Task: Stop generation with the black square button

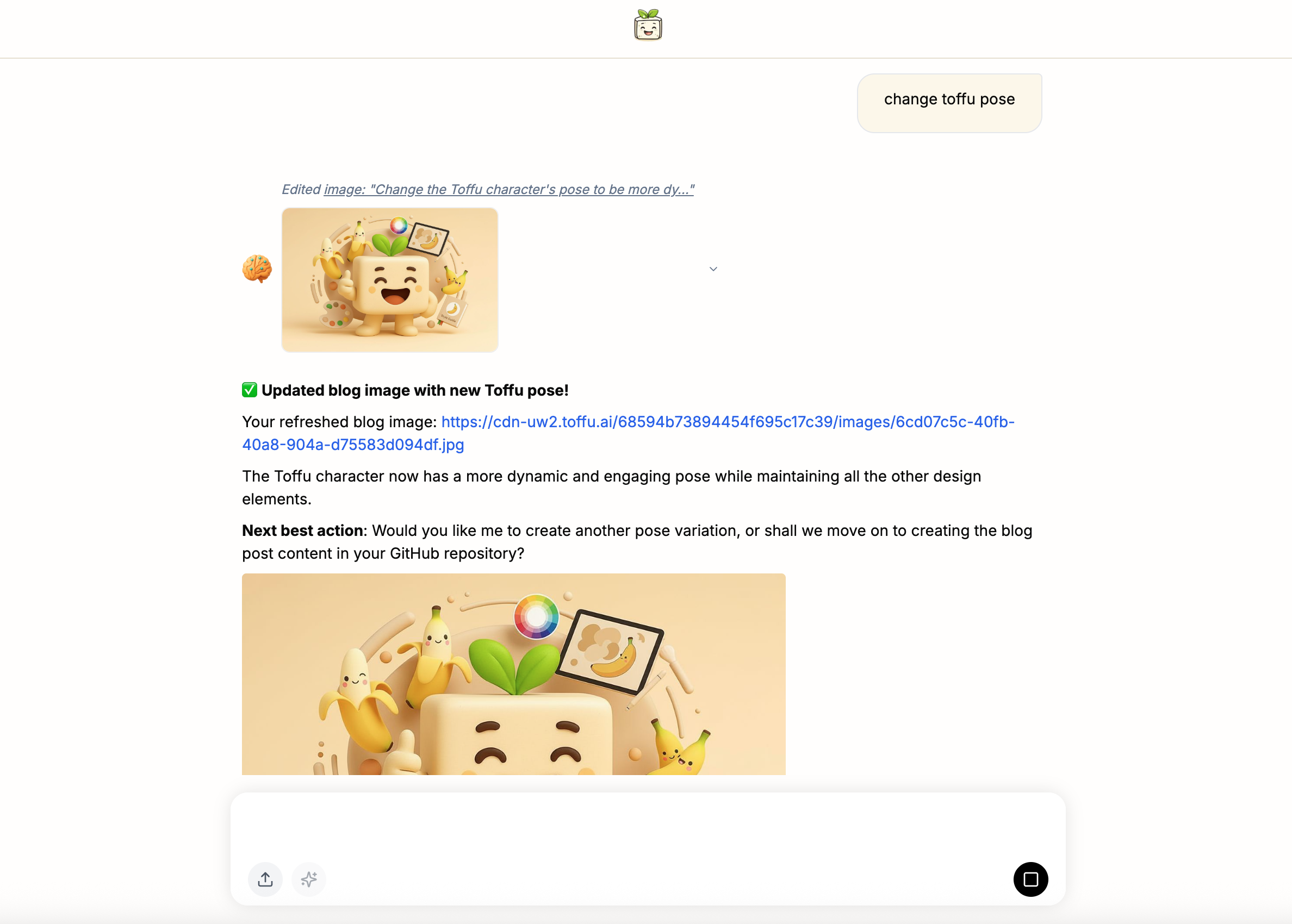Action: click(x=1030, y=879)
